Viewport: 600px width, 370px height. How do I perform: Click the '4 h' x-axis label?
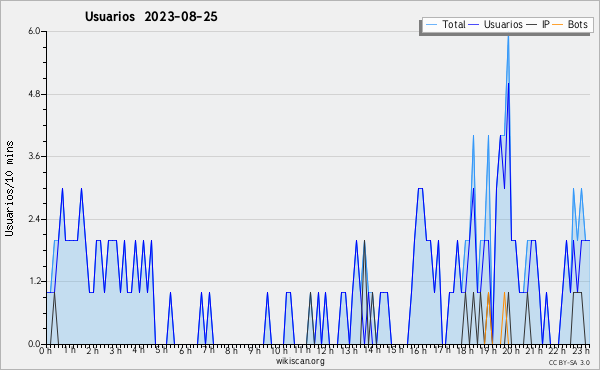click(x=139, y=350)
